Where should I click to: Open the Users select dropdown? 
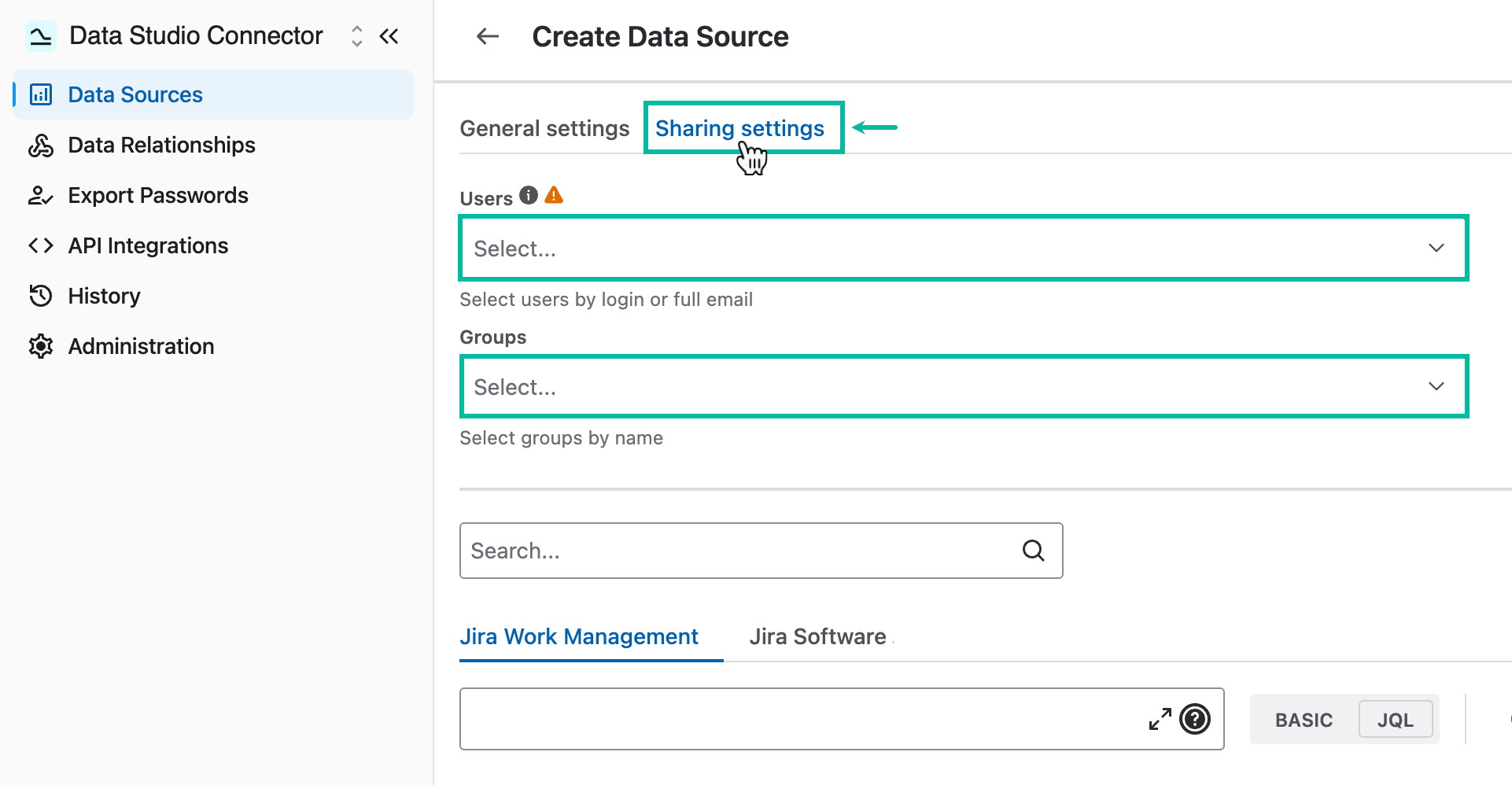click(x=964, y=249)
